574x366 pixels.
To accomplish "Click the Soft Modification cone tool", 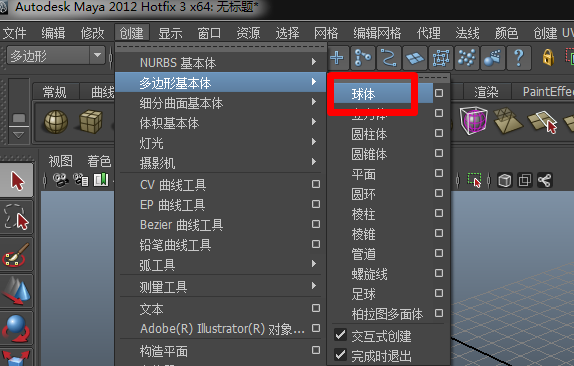I will [17, 291].
